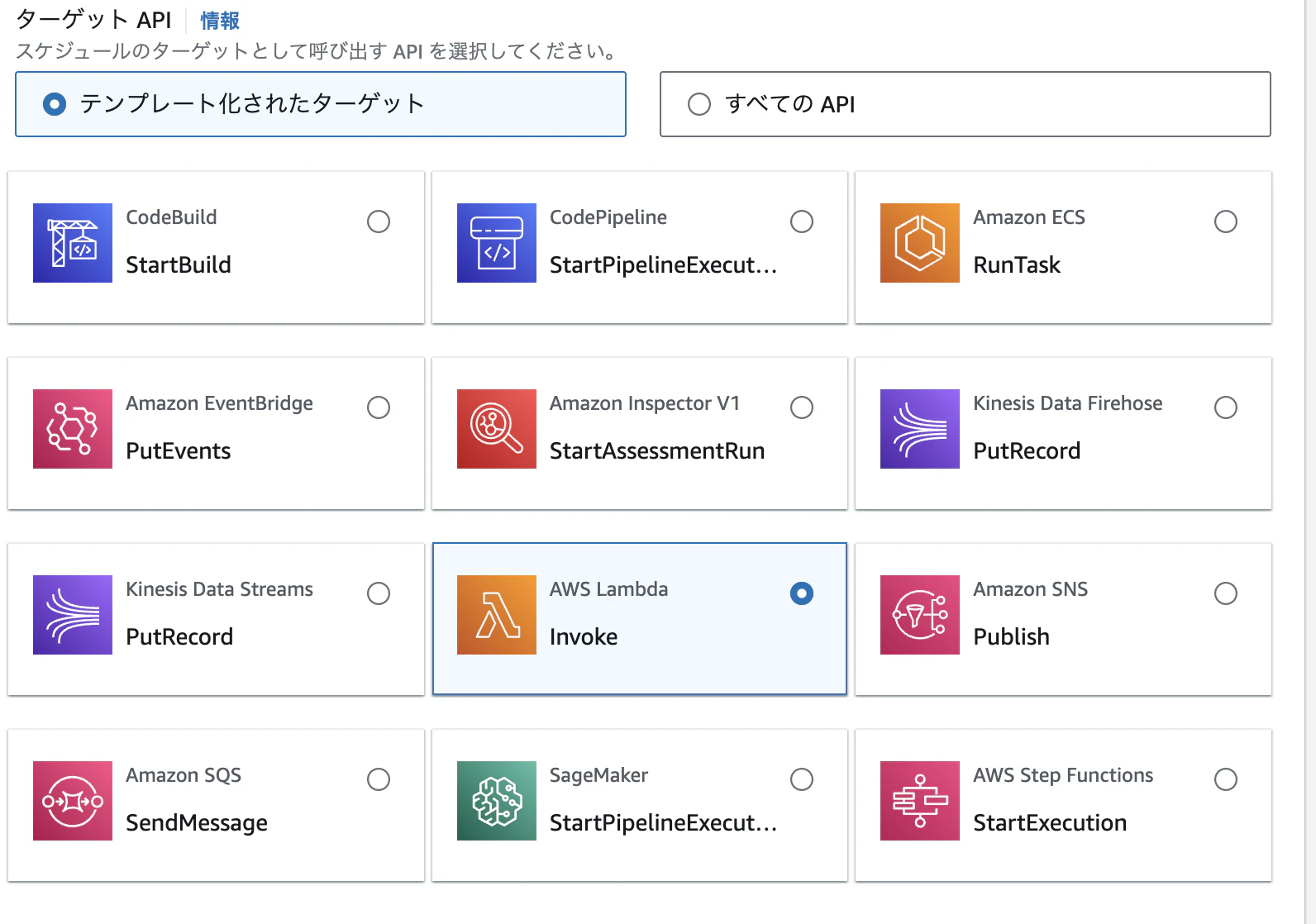The height and width of the screenshot is (924, 1316).
Task: Click the ターゲット API section heading
Action: [93, 20]
